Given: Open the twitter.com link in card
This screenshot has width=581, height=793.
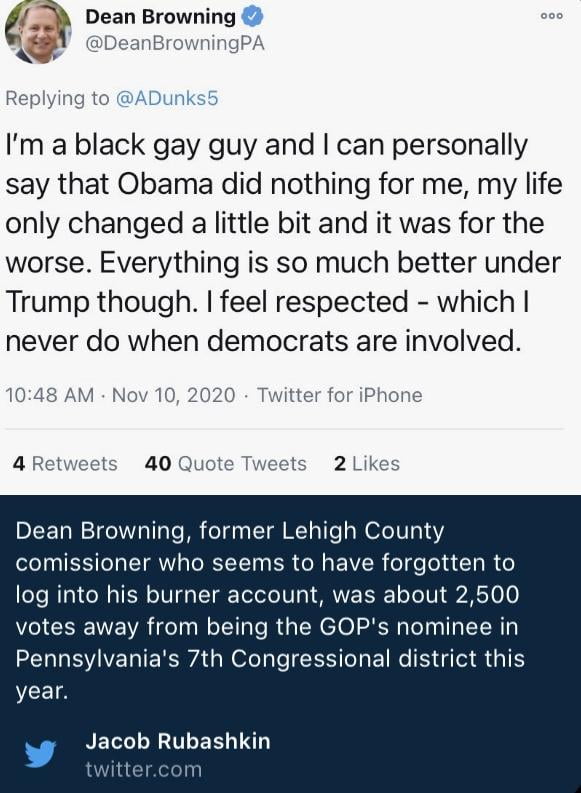Looking at the screenshot, I should tap(144, 769).
